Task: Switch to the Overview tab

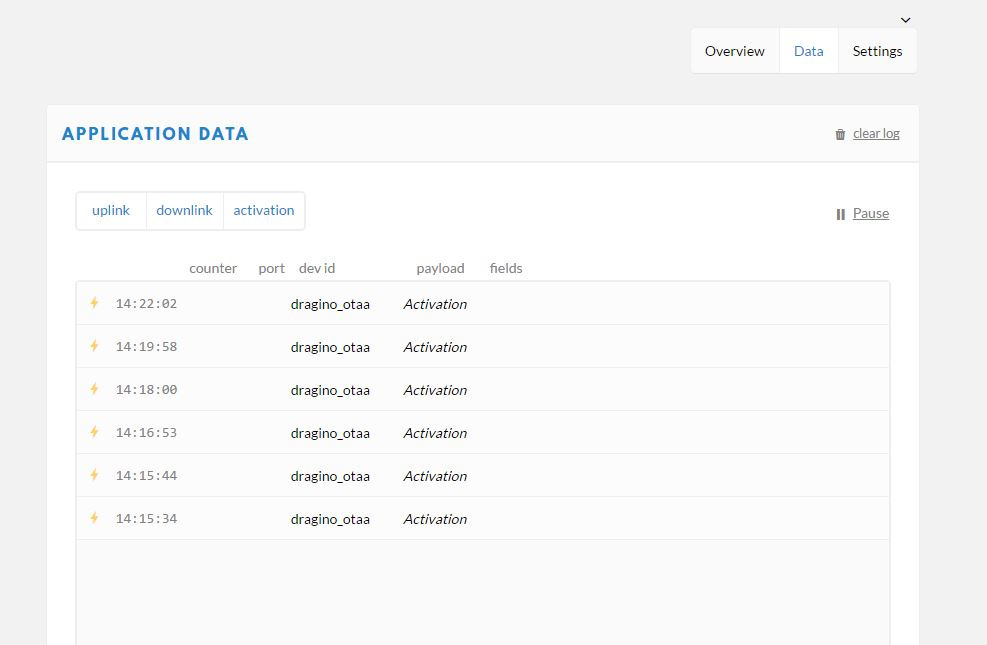Action: point(734,51)
